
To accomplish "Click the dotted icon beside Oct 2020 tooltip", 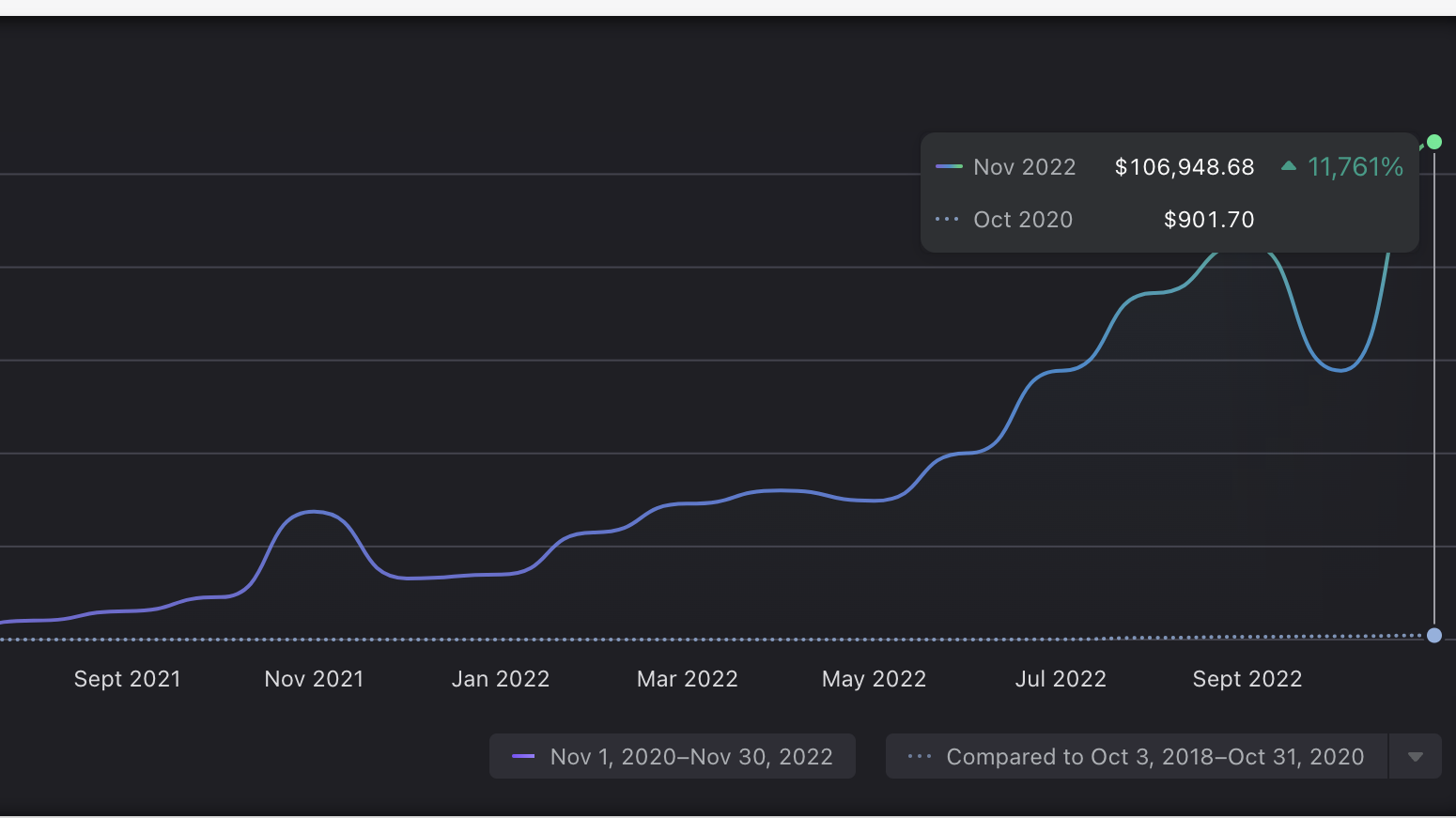I will 947,220.
